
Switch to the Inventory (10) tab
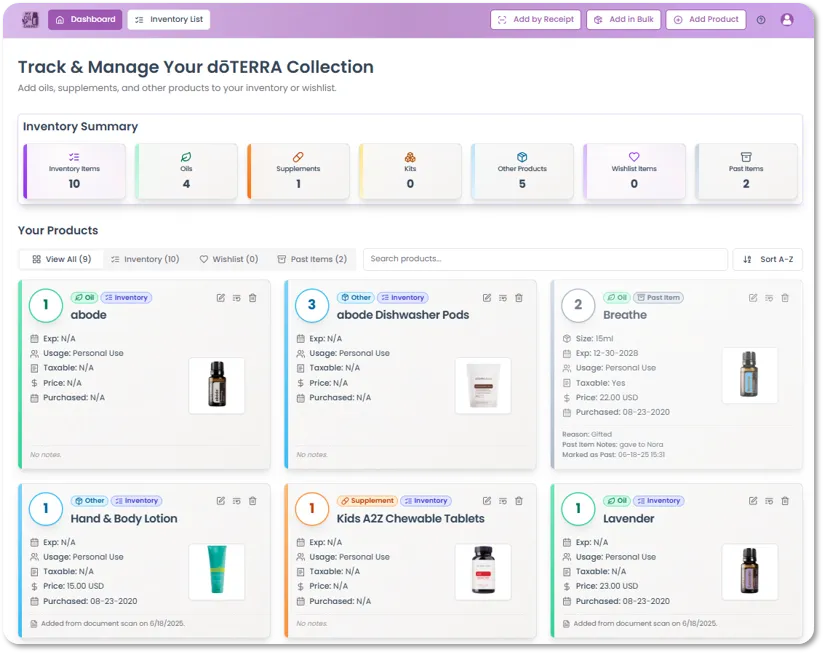(145, 259)
